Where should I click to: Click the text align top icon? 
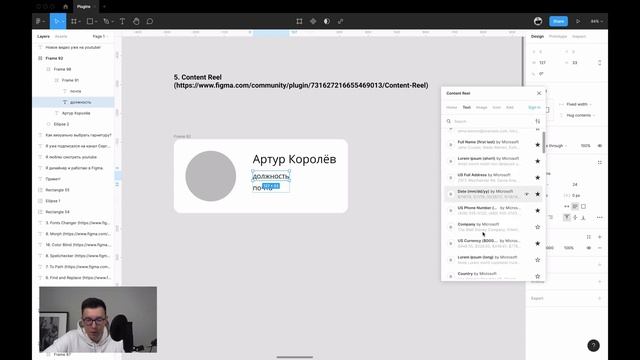coord(567,218)
